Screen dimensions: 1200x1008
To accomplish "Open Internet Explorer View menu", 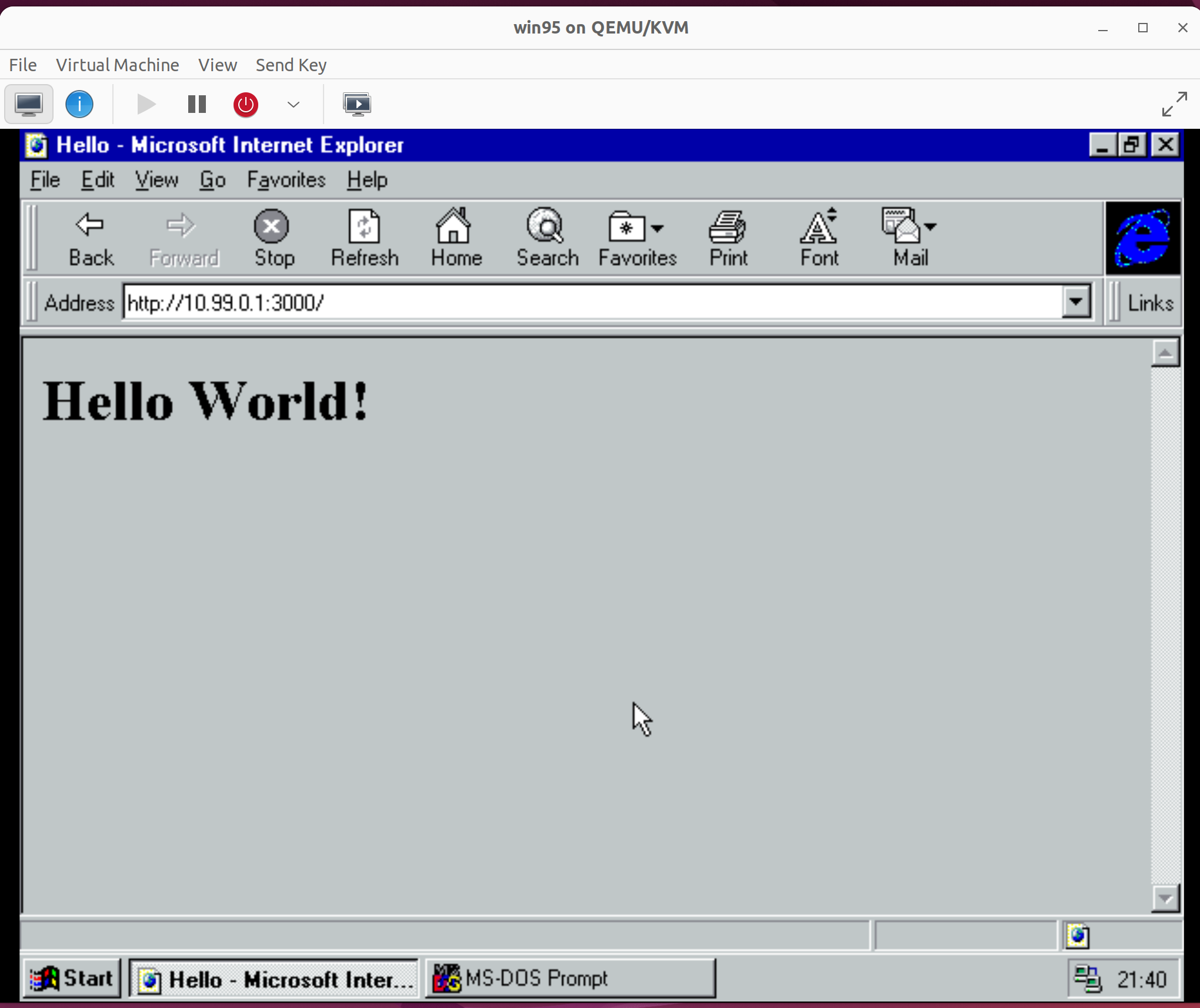I will 156,180.
